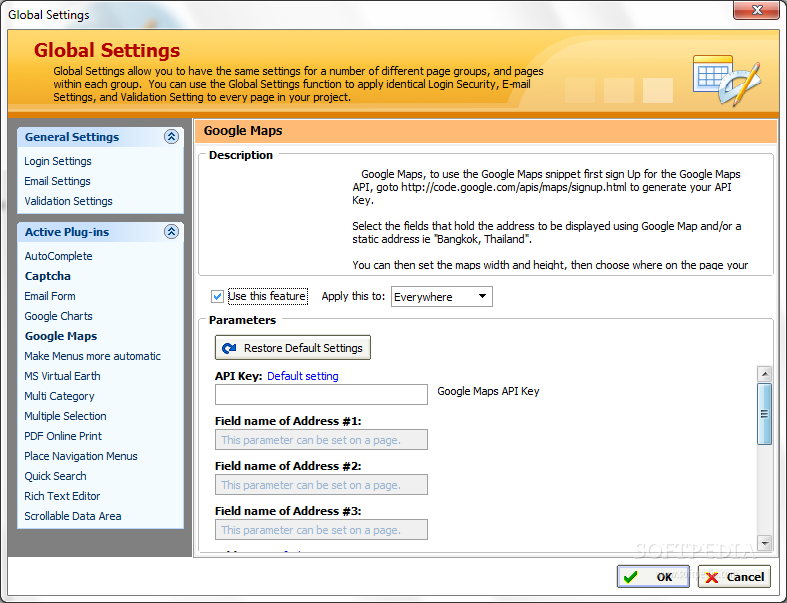
Task: Open Validation Settings
Action: [x=69, y=201]
